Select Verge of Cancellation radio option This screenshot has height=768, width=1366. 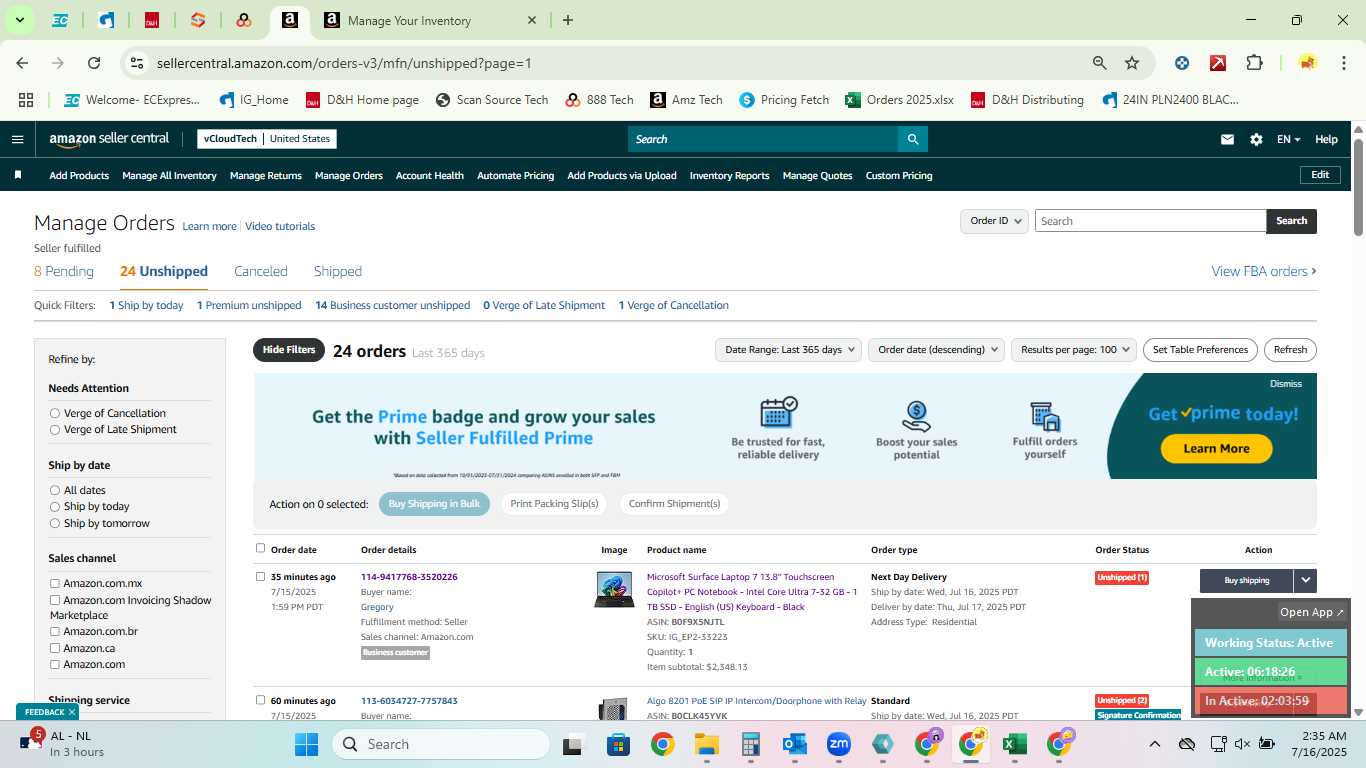(x=55, y=413)
